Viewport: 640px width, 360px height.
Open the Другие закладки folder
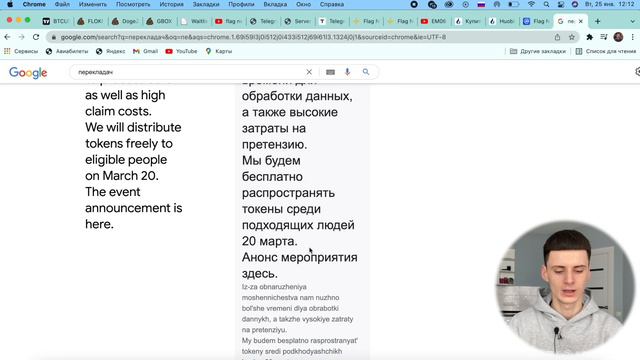pos(538,51)
